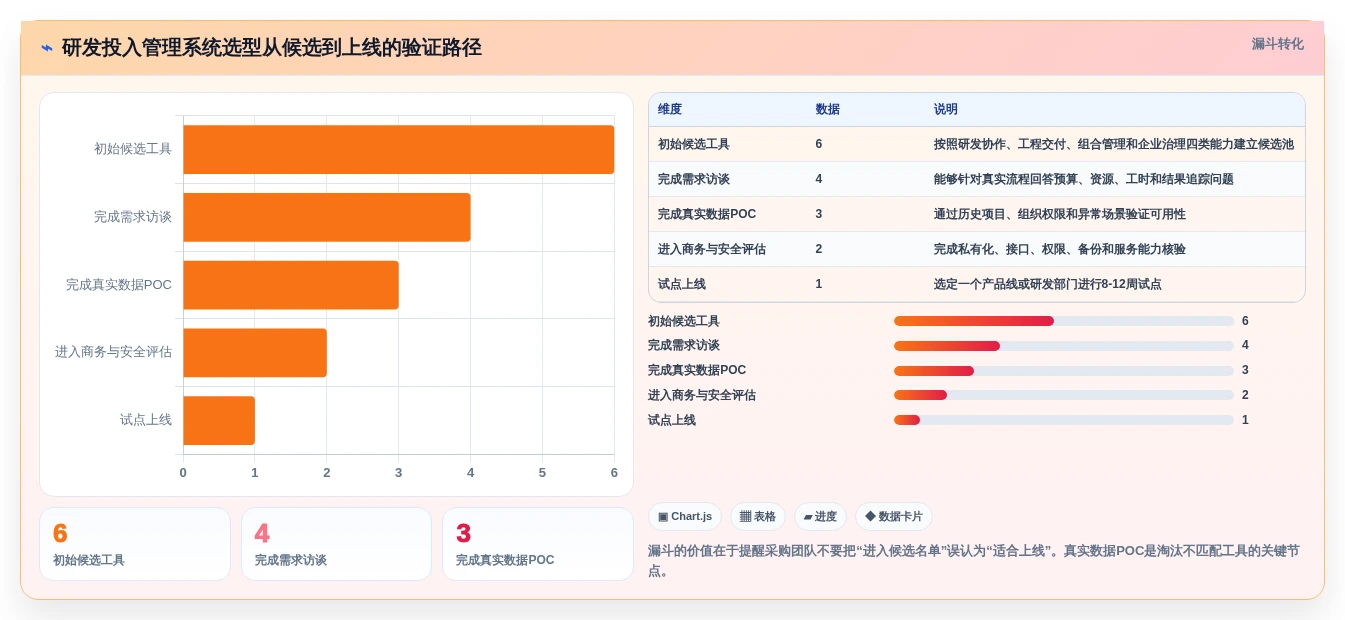Click the chart axis label 进入商务与安全评估

tap(114, 352)
